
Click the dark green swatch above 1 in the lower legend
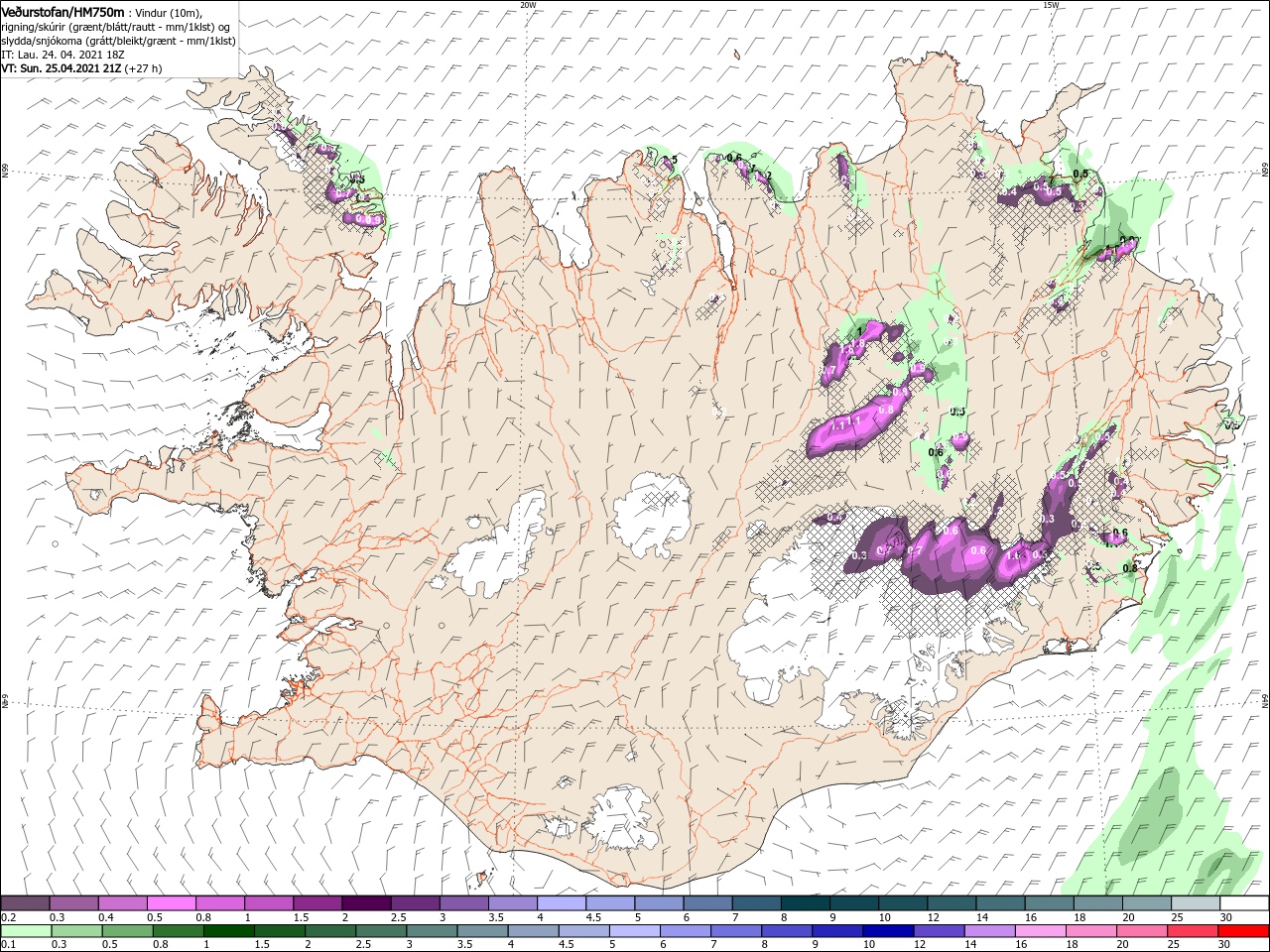[x=229, y=931]
